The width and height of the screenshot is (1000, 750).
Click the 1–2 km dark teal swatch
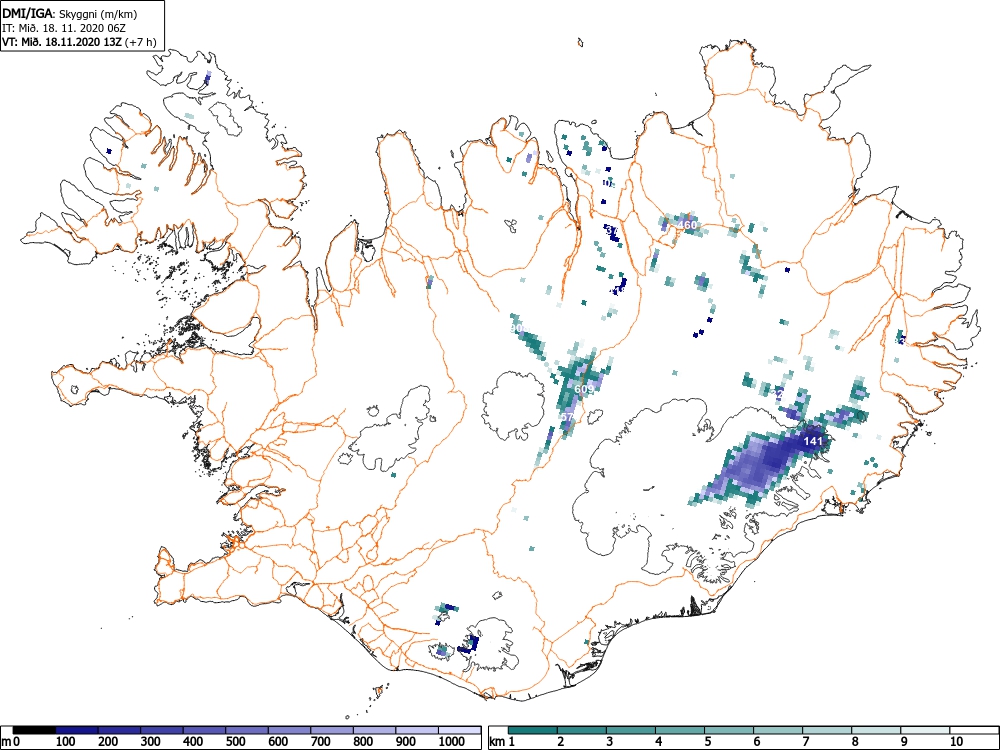pos(533,730)
